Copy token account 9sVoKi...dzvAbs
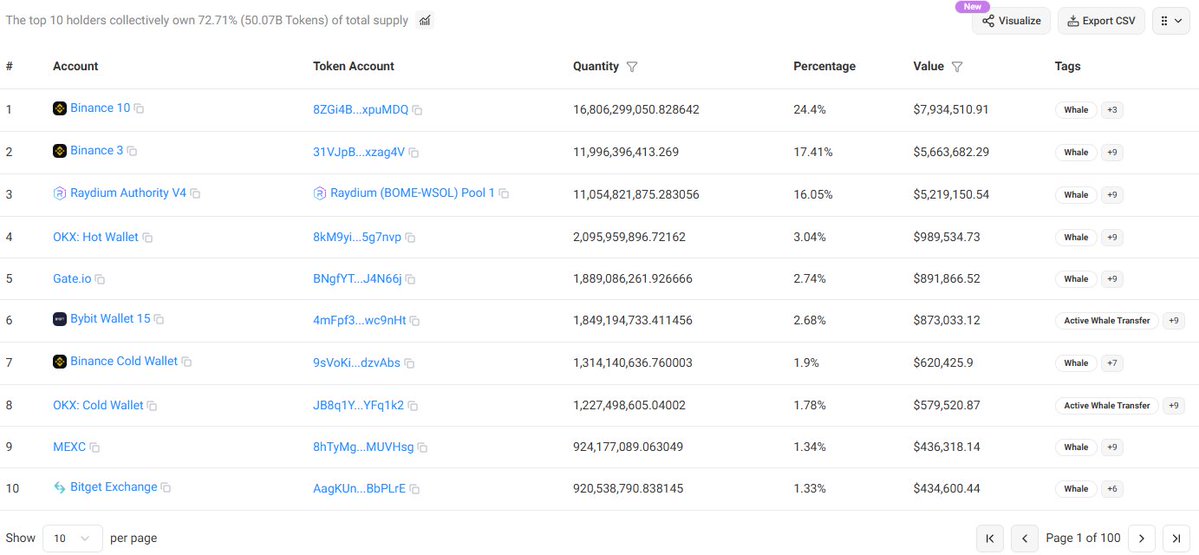 coord(410,364)
